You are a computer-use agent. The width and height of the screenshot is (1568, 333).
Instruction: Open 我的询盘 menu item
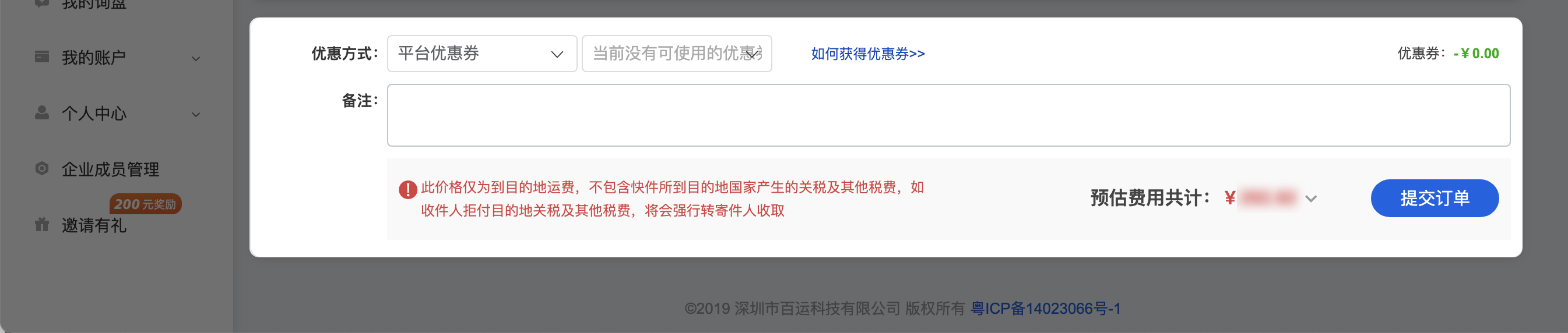(x=94, y=4)
